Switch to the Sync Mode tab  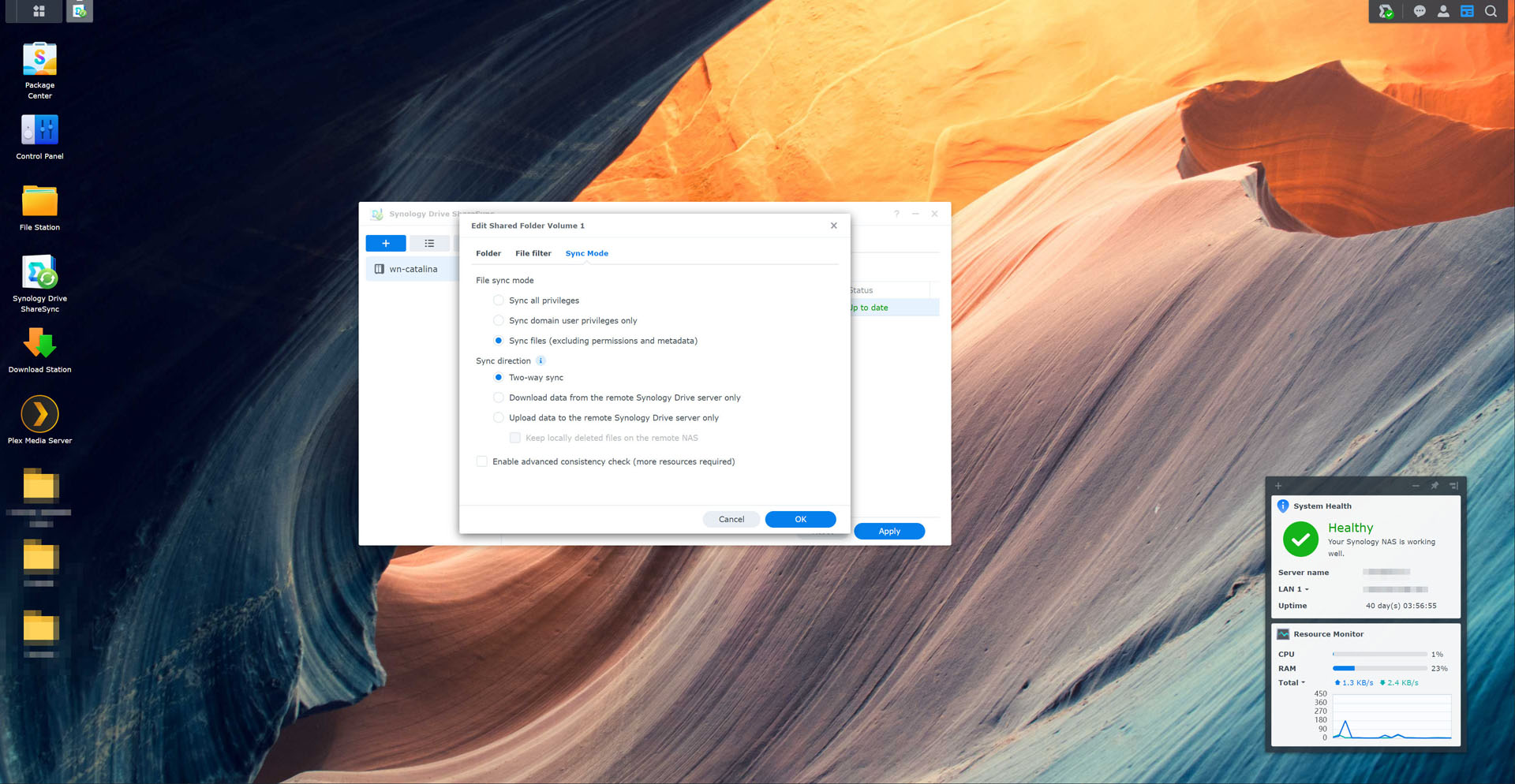point(586,253)
